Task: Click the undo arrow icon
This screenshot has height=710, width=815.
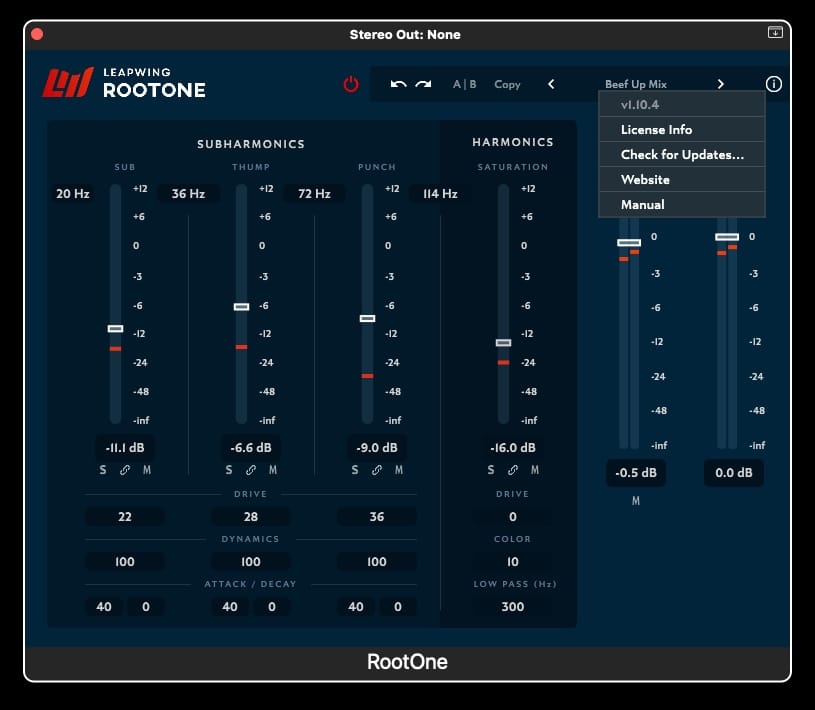Action: [x=398, y=84]
